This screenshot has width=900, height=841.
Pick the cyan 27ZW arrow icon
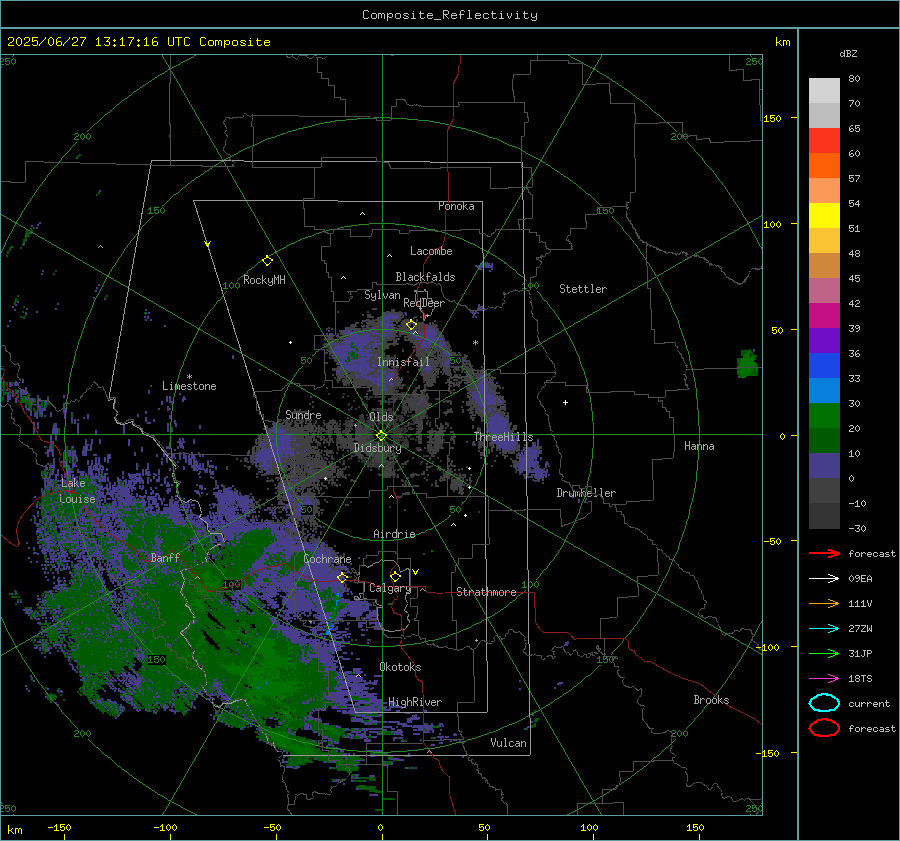(x=824, y=629)
